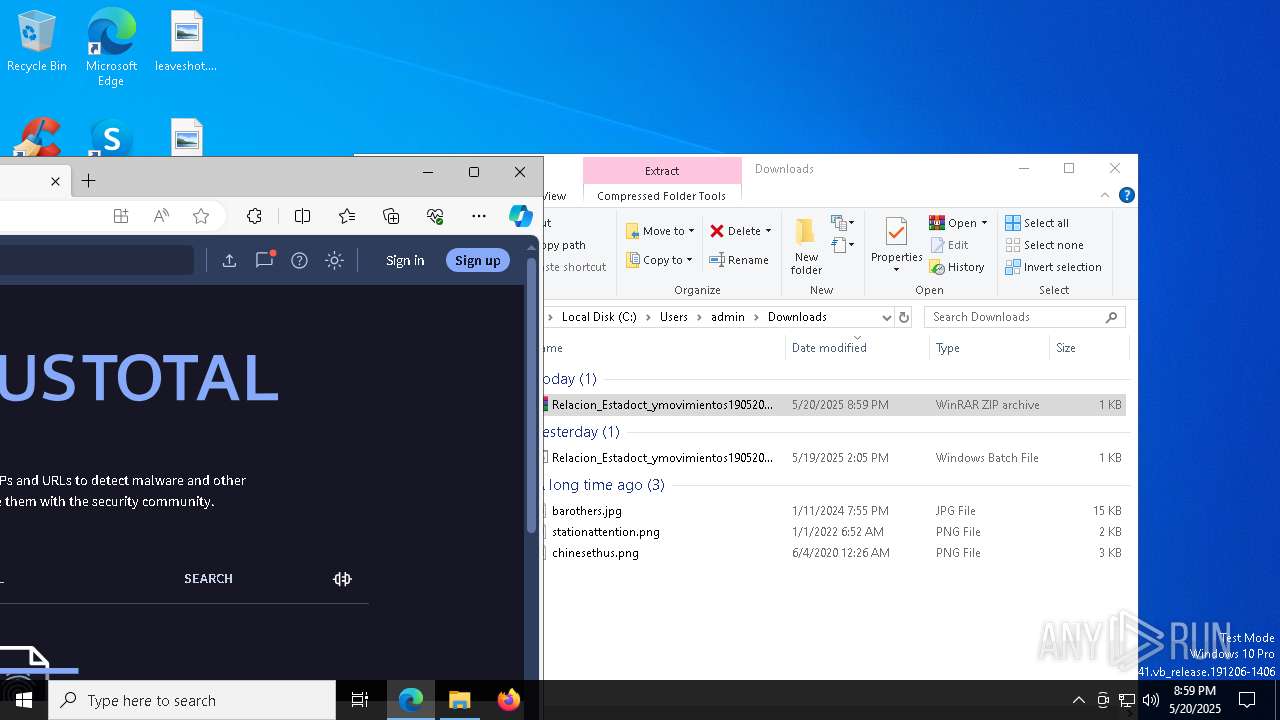Open a new Edge tab
Image resolution: width=1280 pixels, height=720 pixels.
[88, 181]
